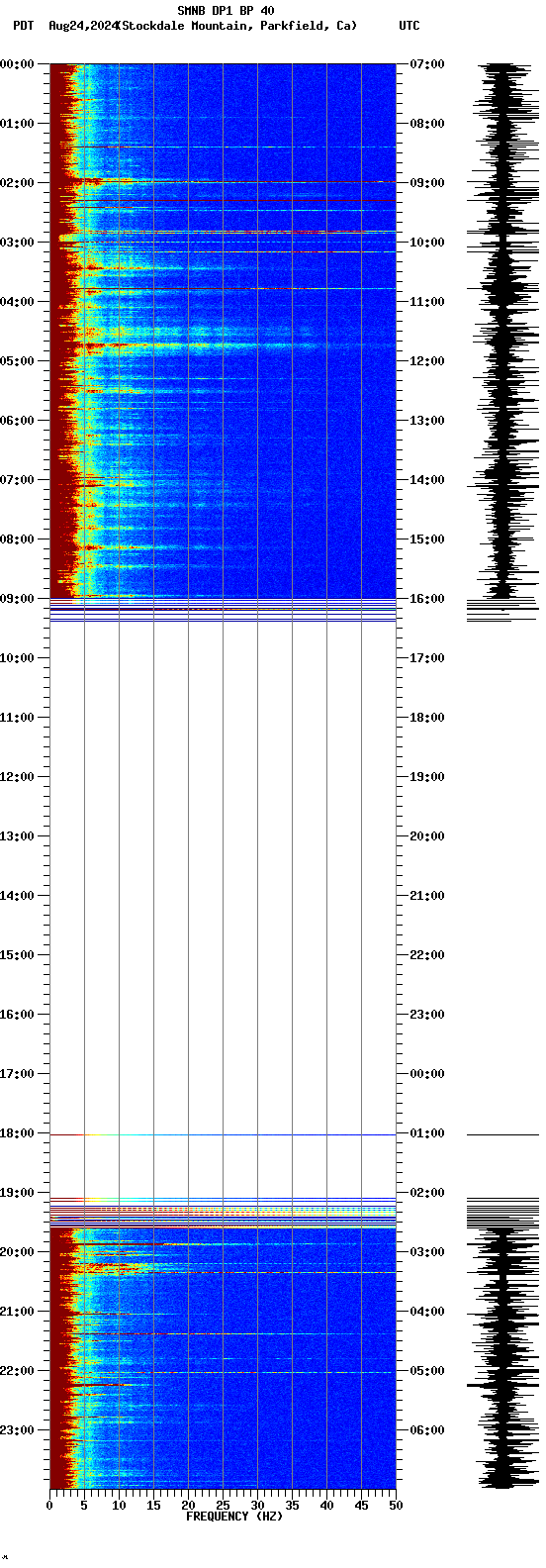This screenshot has height=1568, width=546.
Task: Click the bright red spectral line after 02:00 PDT
Action: 223,201
